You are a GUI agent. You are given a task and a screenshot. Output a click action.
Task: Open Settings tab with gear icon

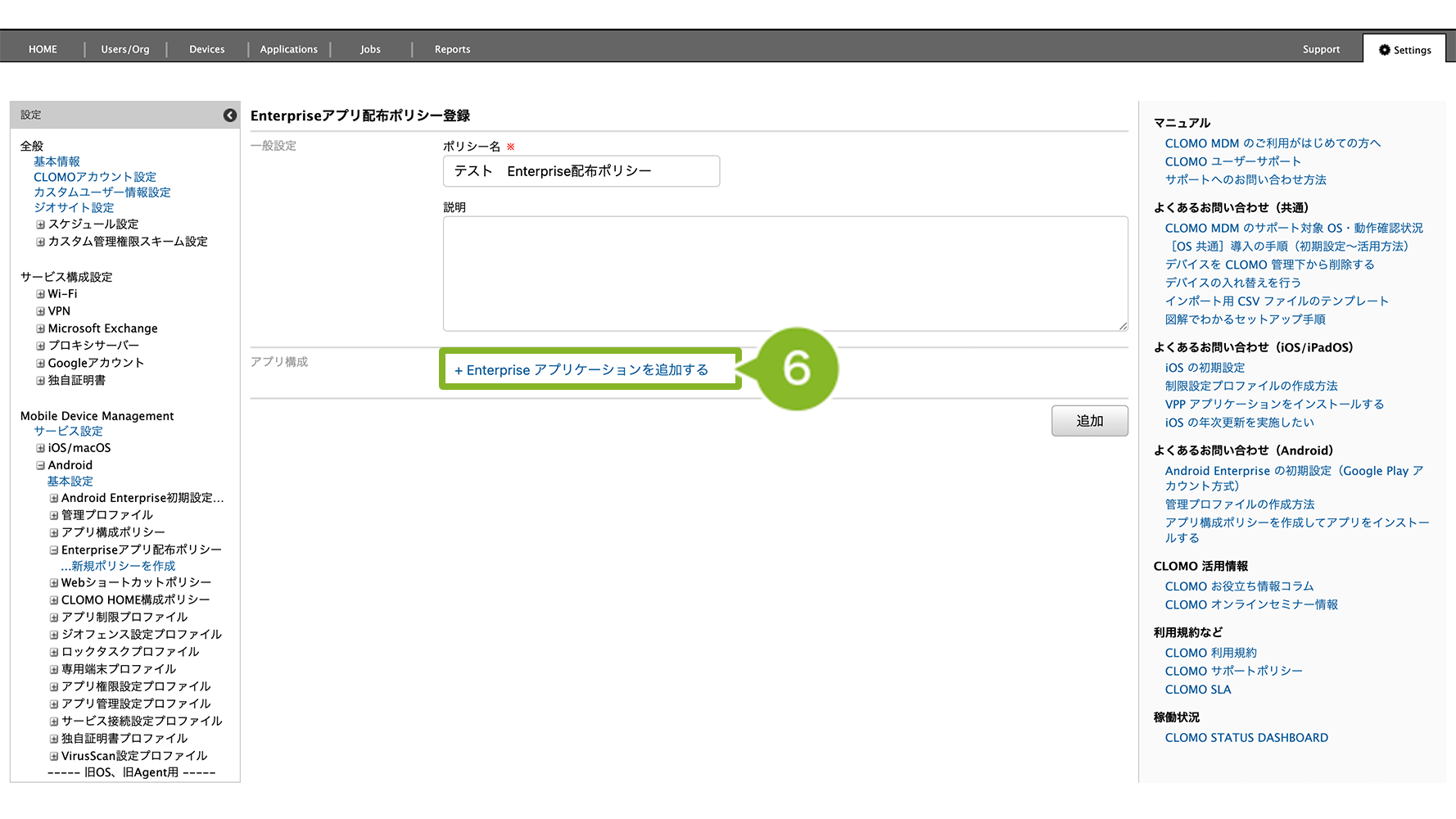coord(1404,50)
